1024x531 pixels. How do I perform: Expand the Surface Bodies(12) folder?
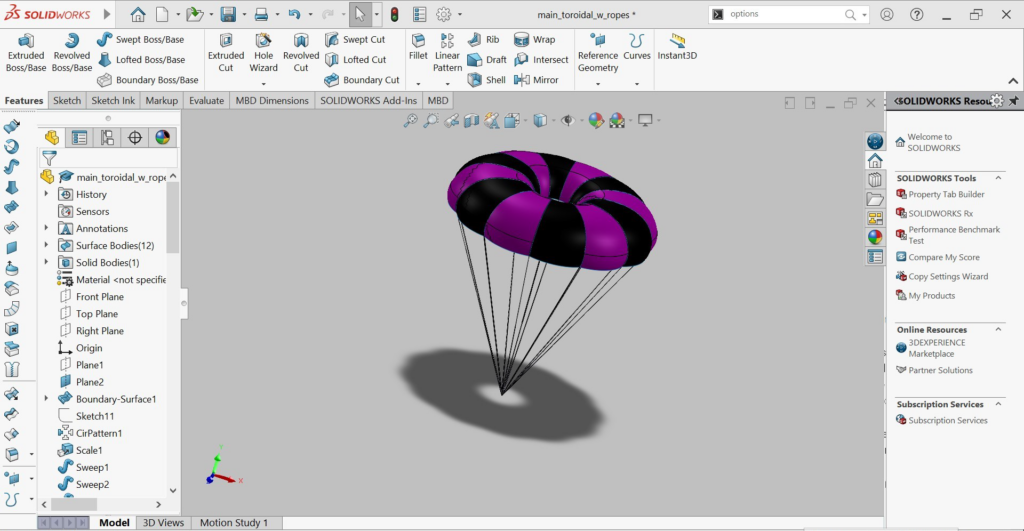(46, 246)
